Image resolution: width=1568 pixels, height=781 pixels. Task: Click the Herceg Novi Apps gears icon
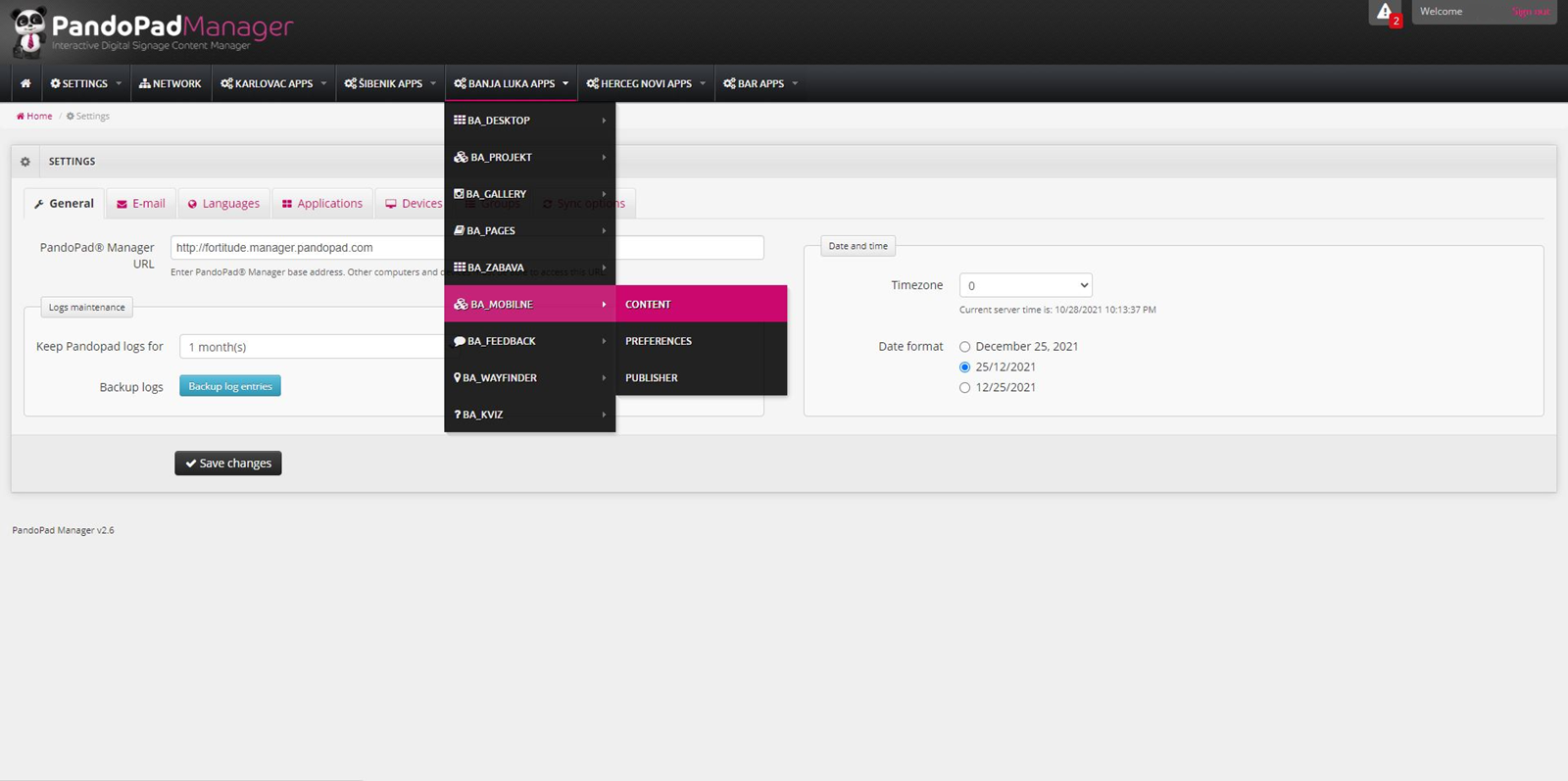click(593, 83)
